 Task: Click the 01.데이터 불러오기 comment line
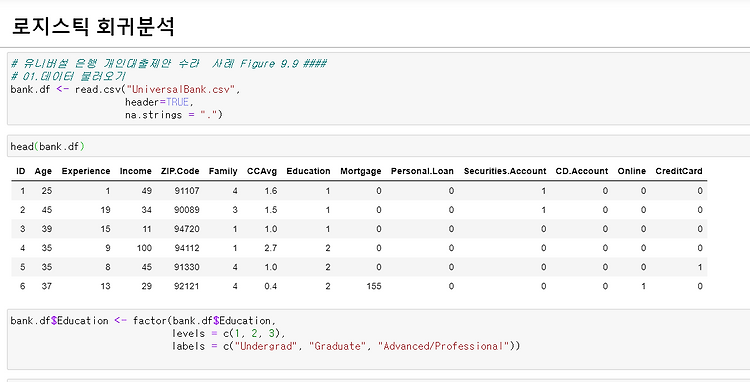click(68, 76)
